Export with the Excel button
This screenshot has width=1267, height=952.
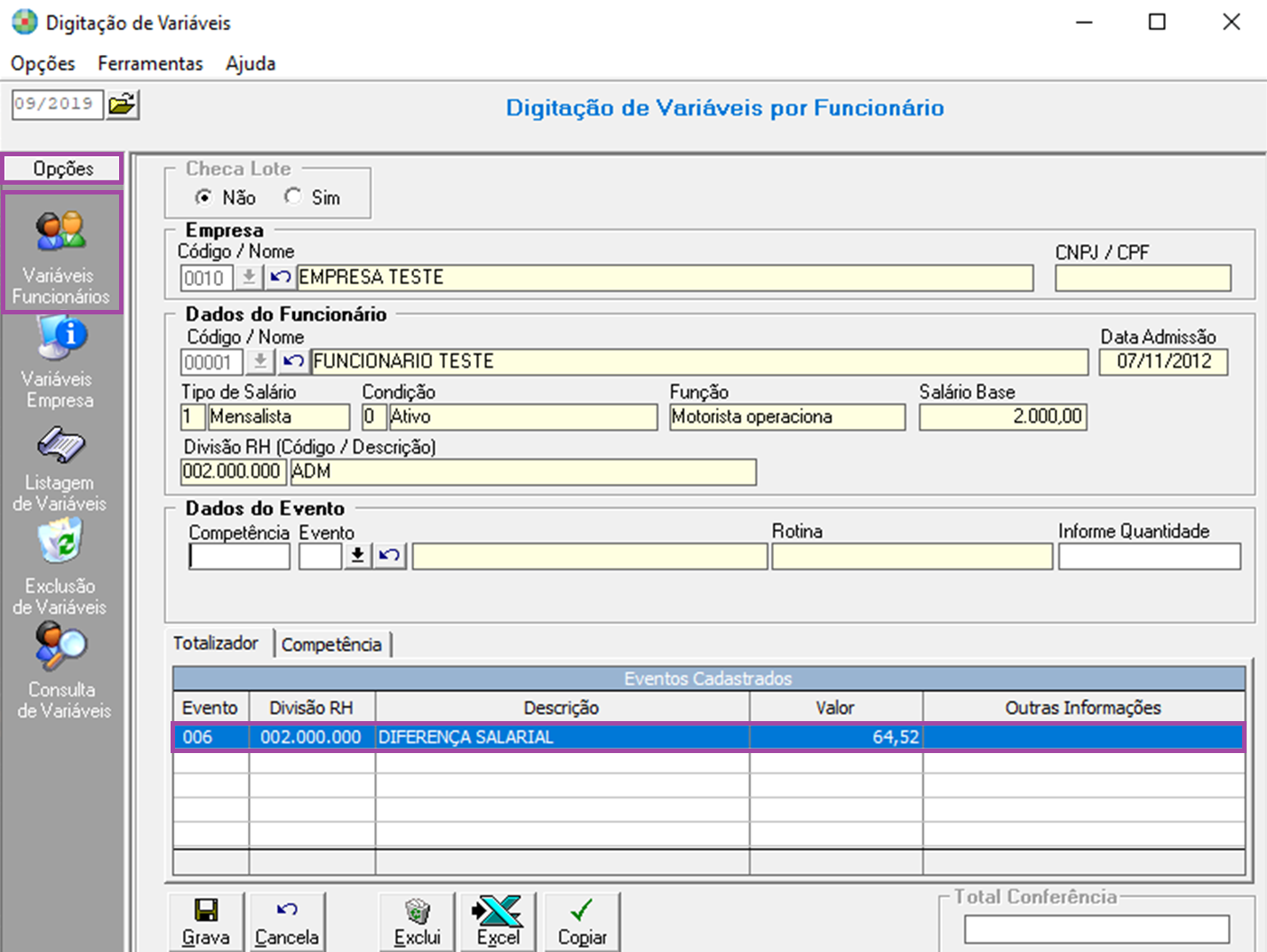(498, 922)
